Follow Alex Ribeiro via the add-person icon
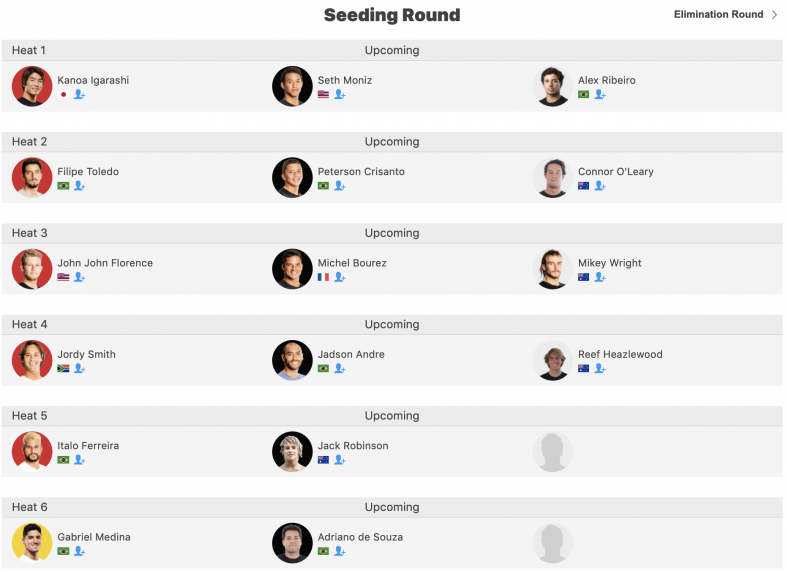The width and height of the screenshot is (786, 571). [x=600, y=94]
